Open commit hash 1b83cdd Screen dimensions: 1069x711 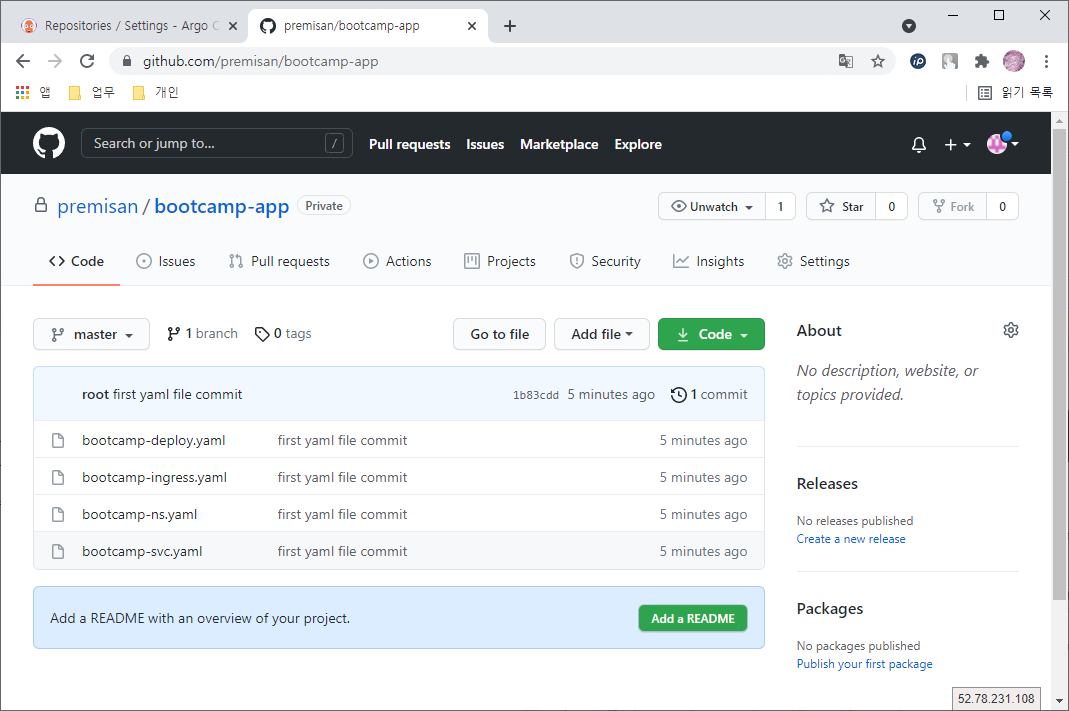click(536, 395)
